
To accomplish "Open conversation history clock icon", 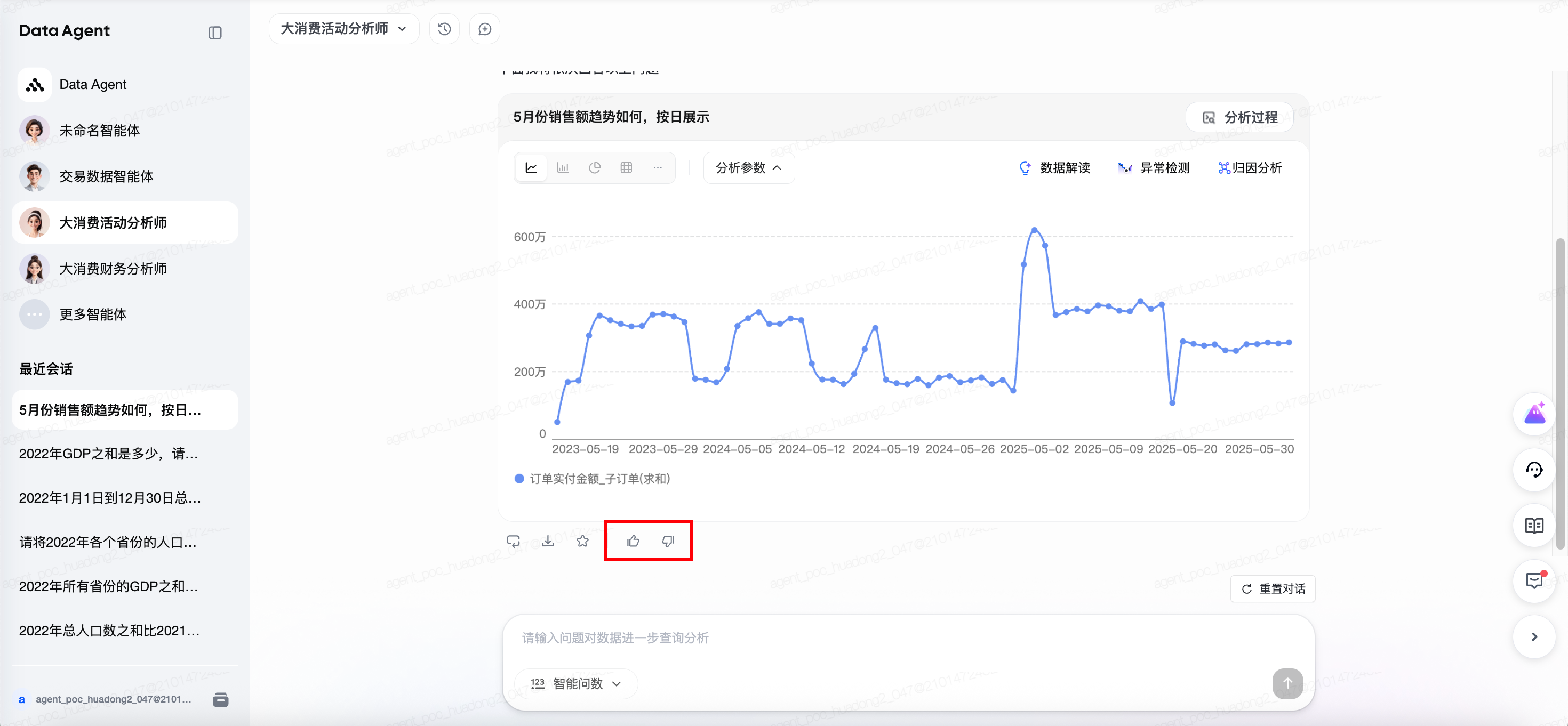I will point(444,29).
